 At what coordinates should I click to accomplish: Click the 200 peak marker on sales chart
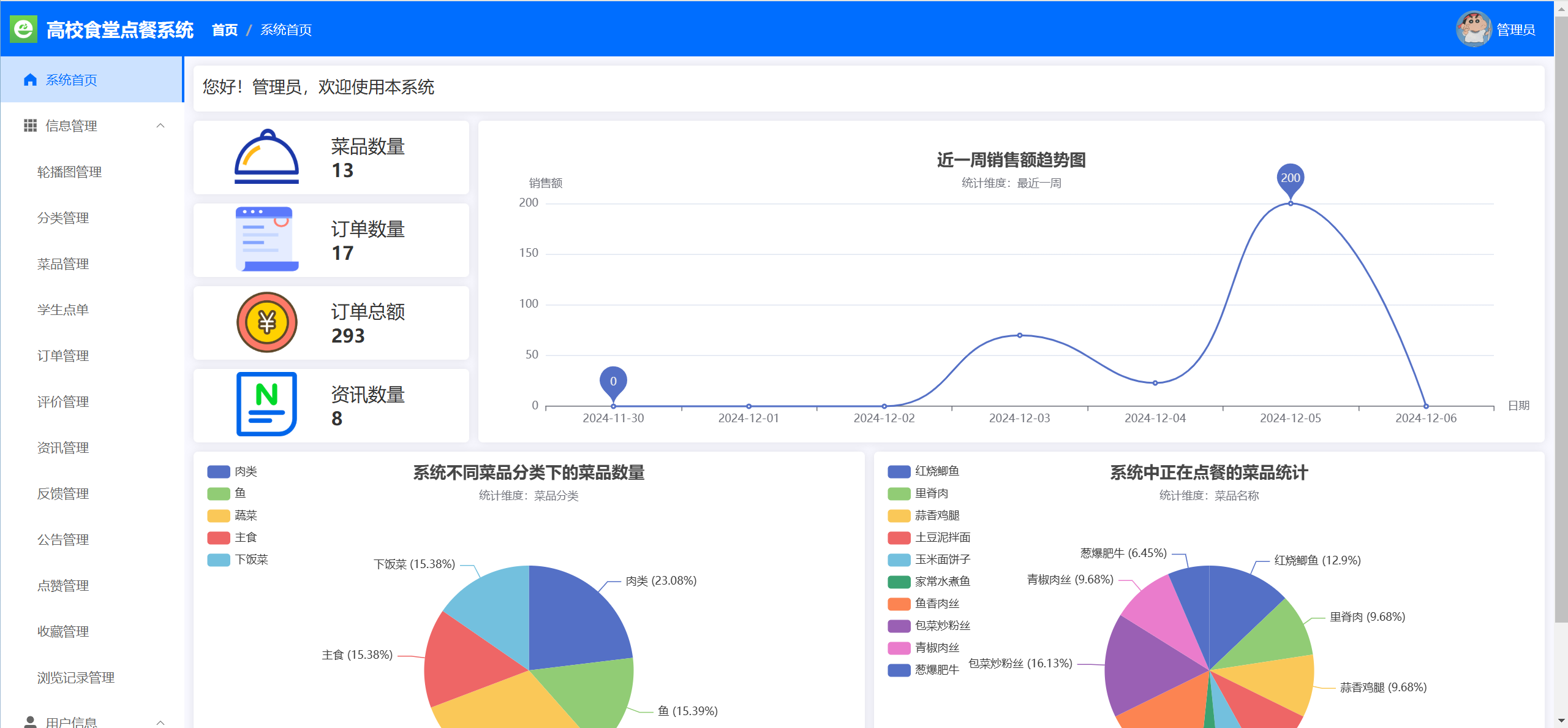(x=1290, y=178)
